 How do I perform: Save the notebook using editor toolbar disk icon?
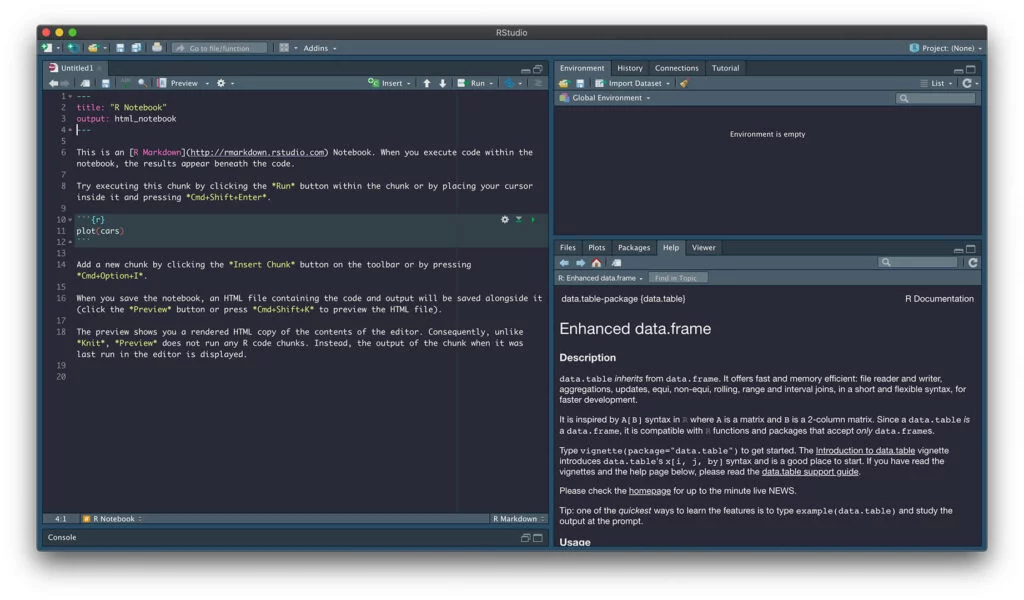coord(105,83)
